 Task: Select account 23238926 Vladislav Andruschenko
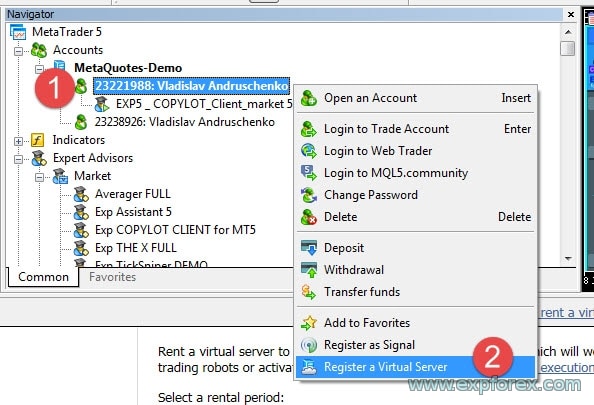point(184,122)
